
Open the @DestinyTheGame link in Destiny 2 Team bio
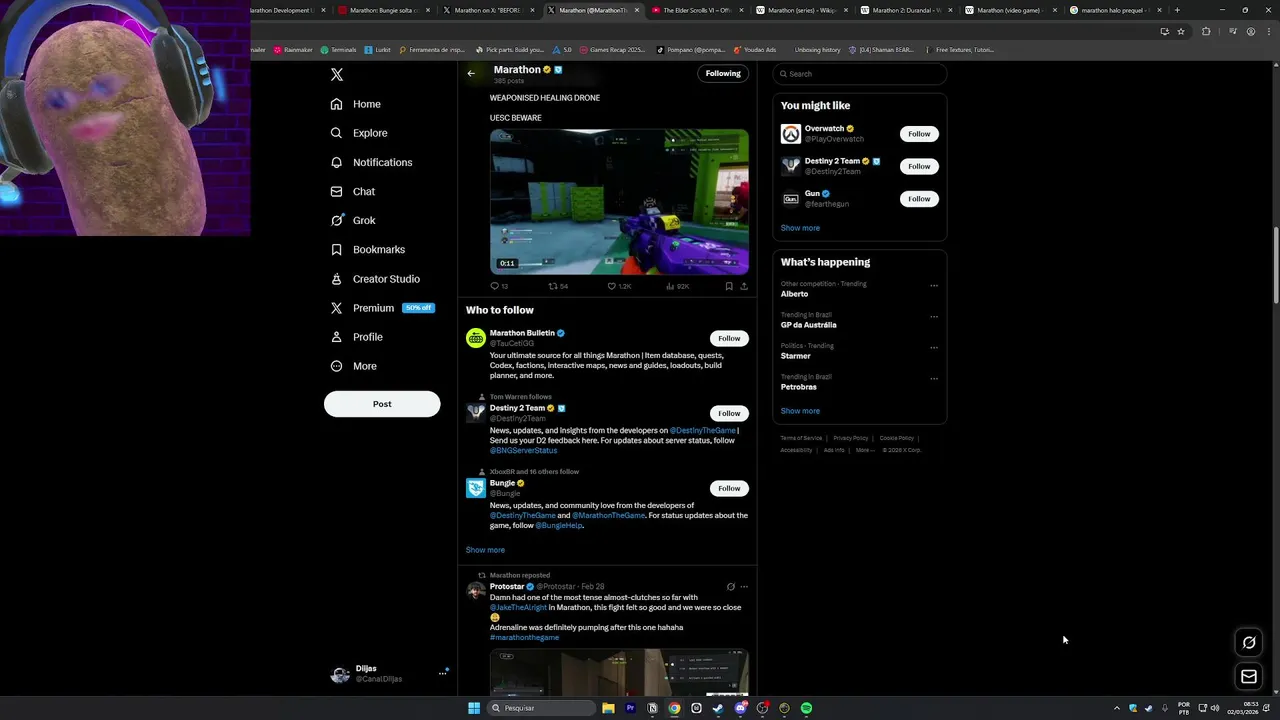[703, 430]
